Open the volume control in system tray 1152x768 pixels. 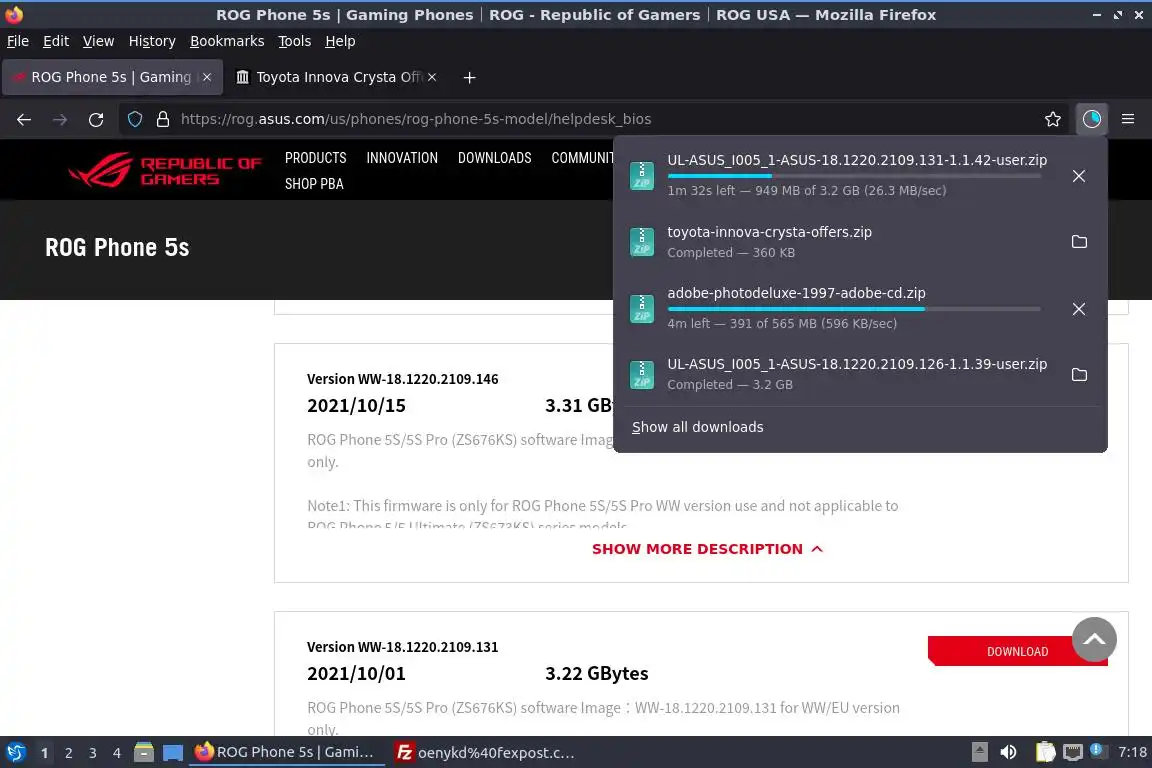coord(1009,752)
